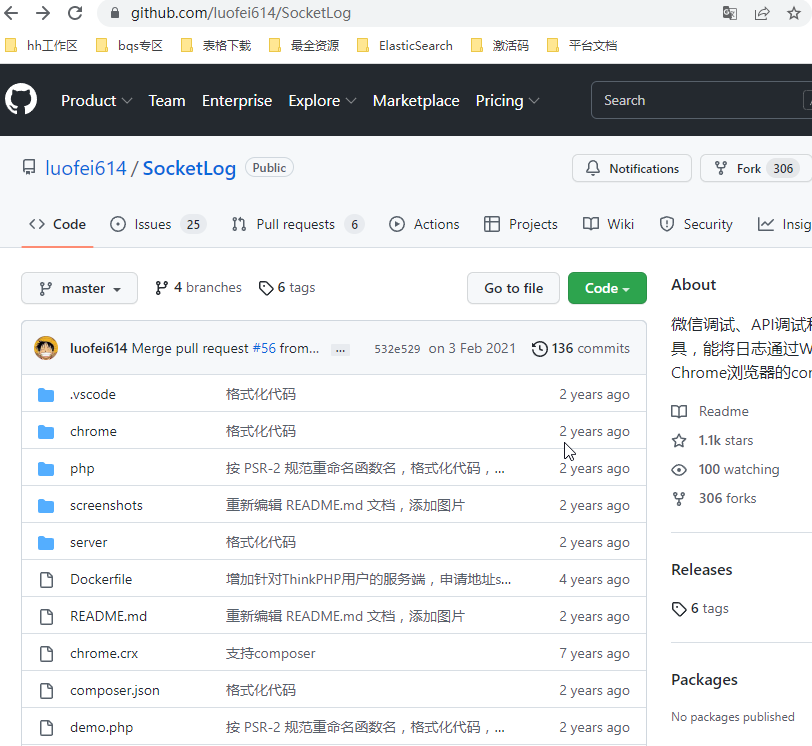812x746 pixels.
Task: Click the share icon in the address bar
Action: tap(761, 15)
